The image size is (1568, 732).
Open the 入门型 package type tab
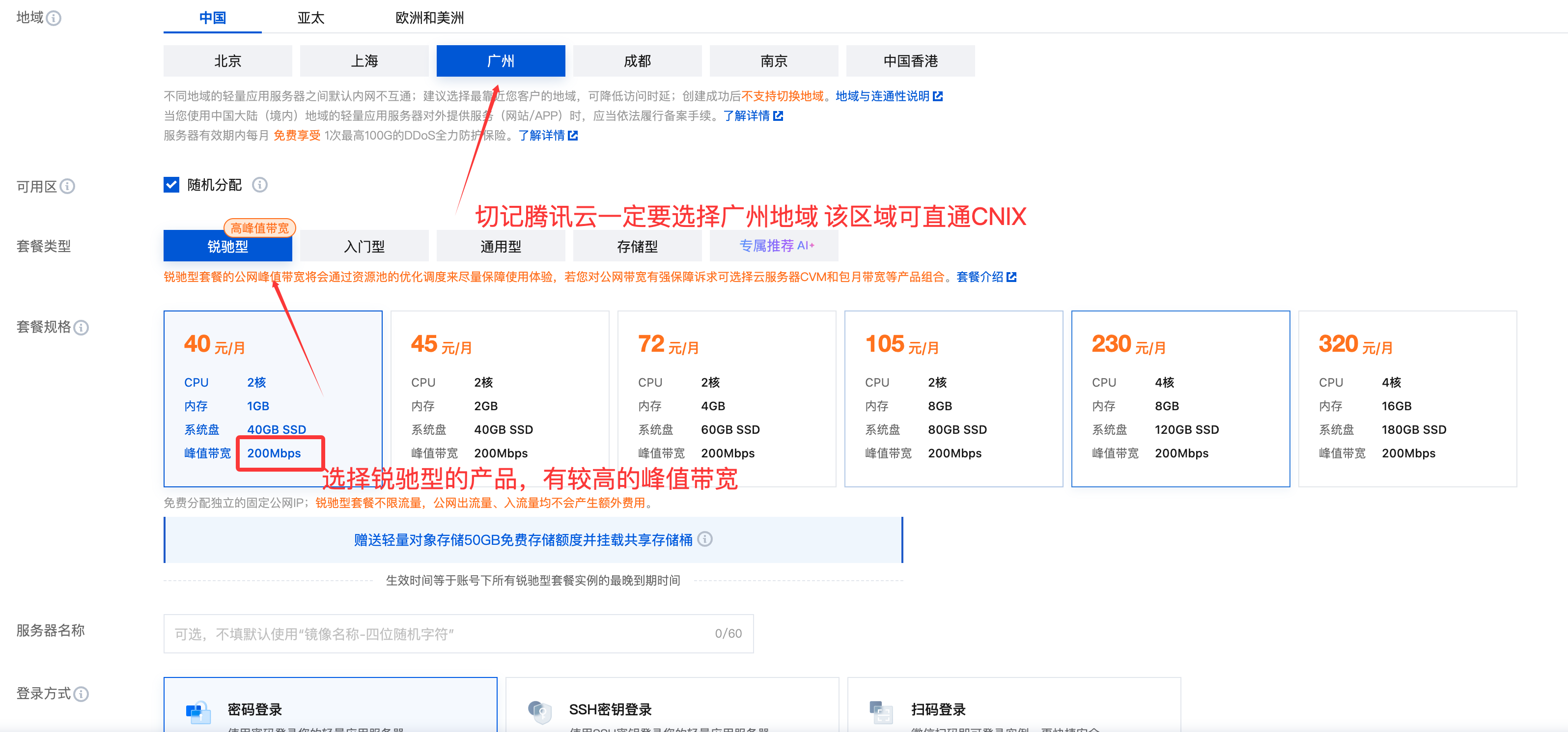(364, 246)
